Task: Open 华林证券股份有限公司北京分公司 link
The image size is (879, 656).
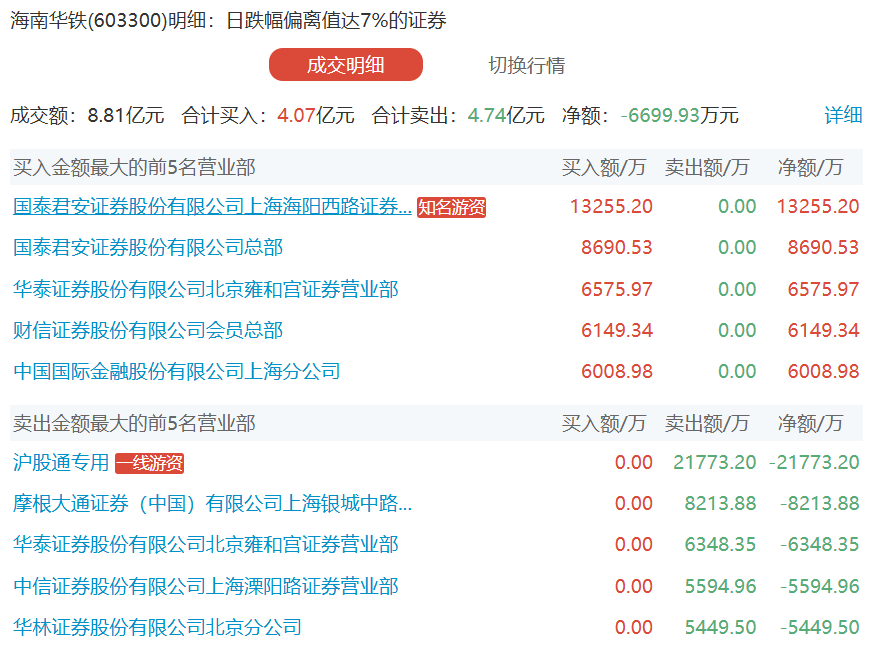Action: pyautogui.click(x=158, y=627)
